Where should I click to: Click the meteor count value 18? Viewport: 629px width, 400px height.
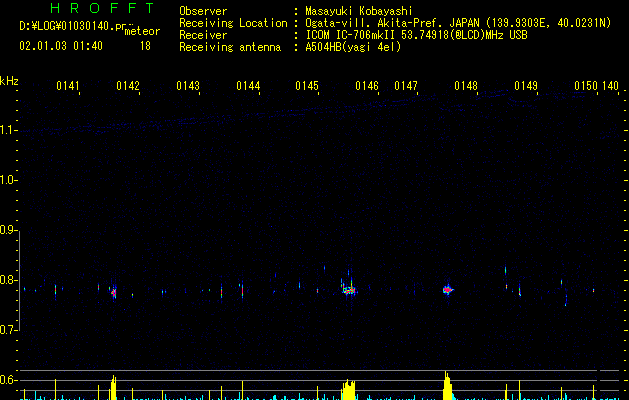click(145, 46)
